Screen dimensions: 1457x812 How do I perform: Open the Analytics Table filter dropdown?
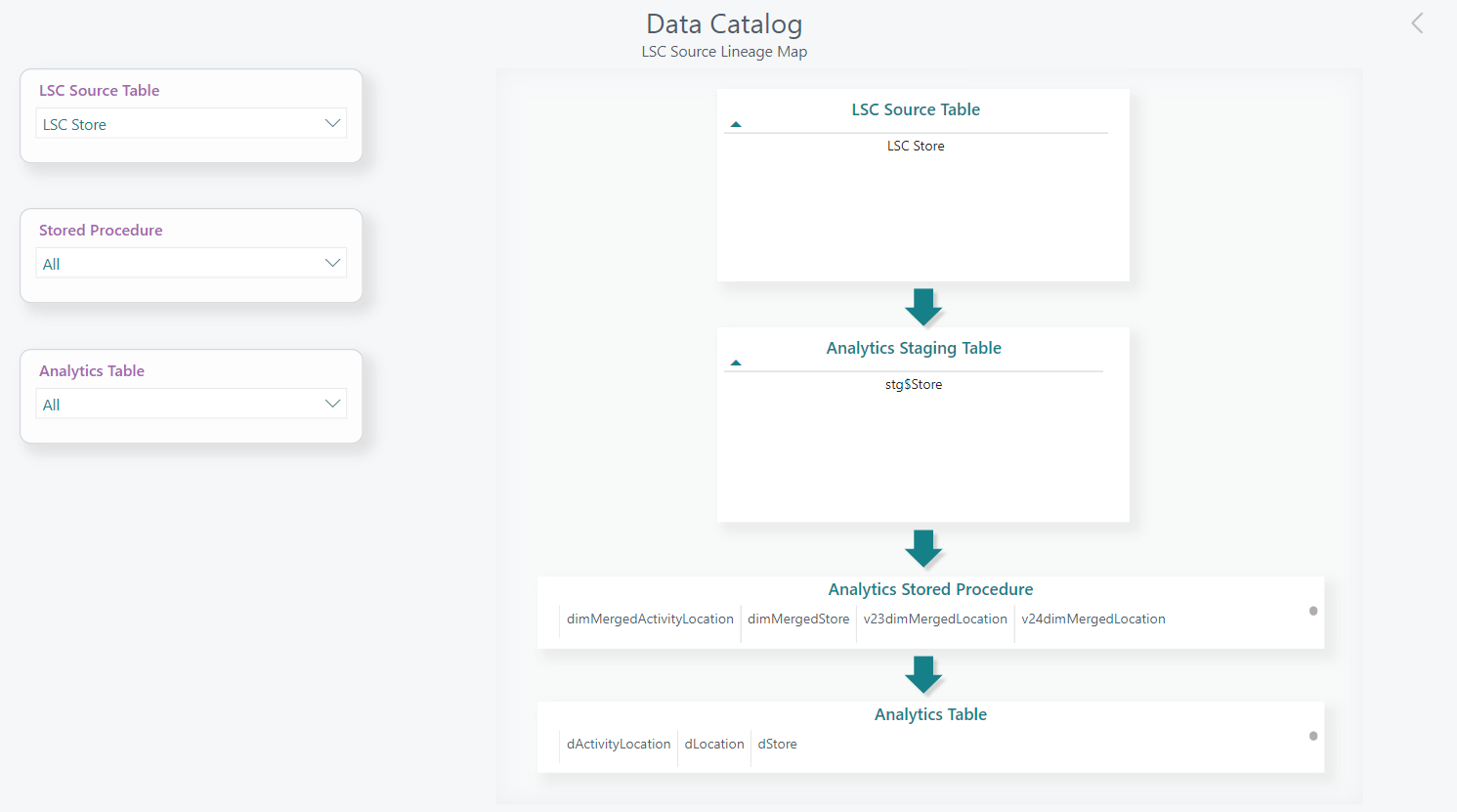[192, 405]
